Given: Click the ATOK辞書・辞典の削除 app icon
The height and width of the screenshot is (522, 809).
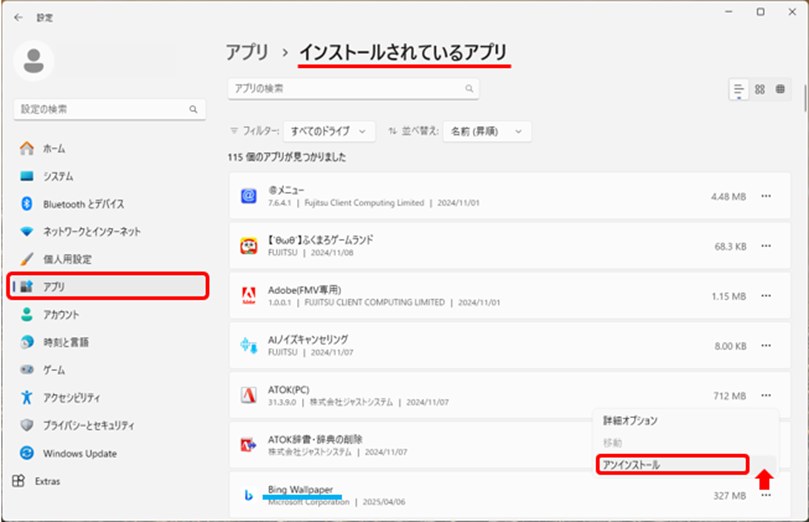Looking at the screenshot, I should tap(249, 445).
